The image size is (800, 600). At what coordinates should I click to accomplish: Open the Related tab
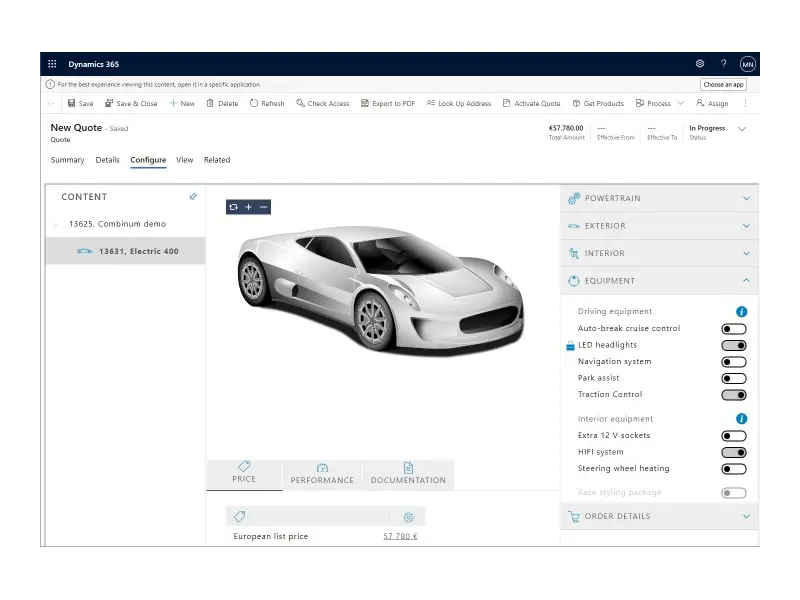point(217,160)
